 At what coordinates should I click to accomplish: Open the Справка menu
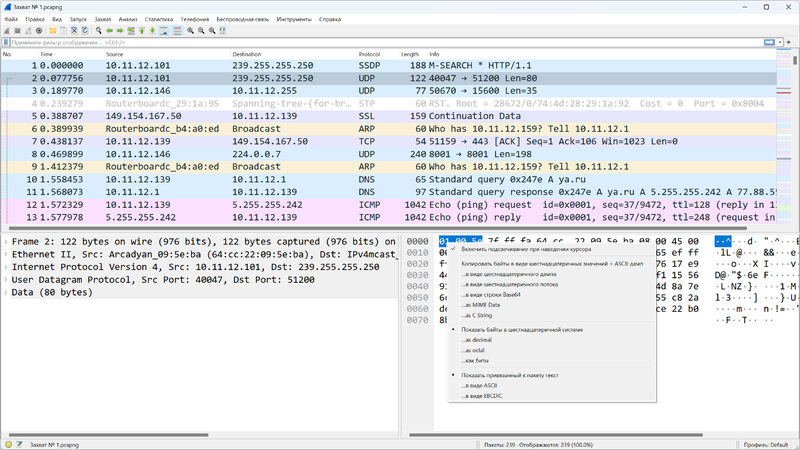pyautogui.click(x=330, y=19)
